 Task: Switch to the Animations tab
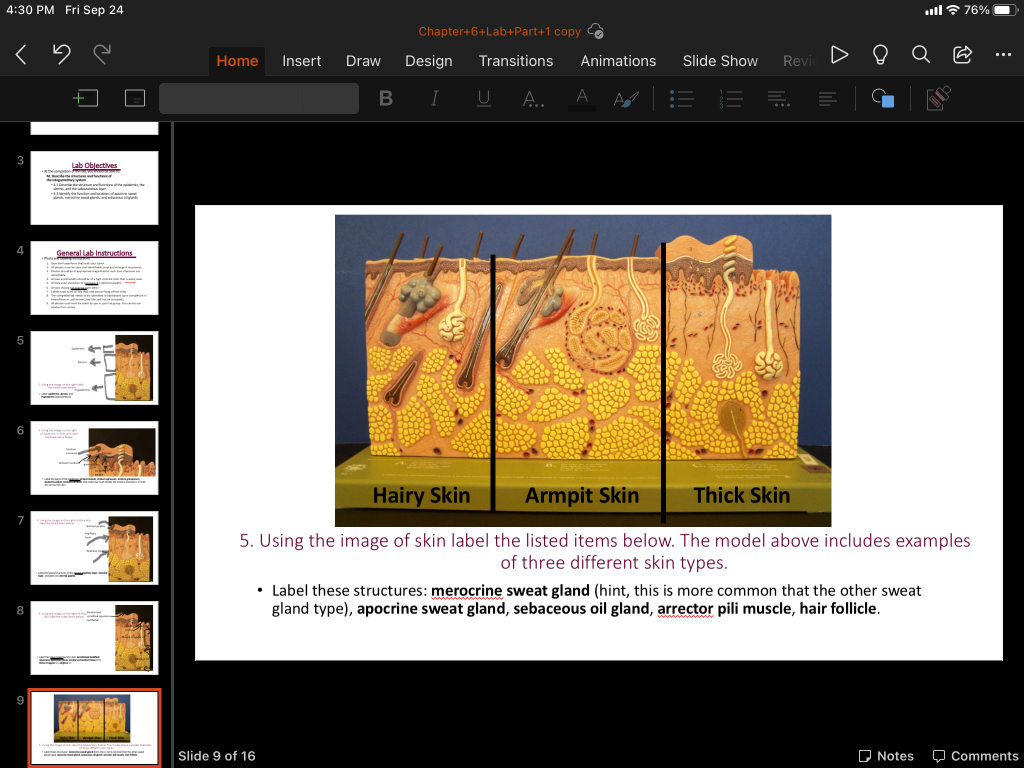618,61
